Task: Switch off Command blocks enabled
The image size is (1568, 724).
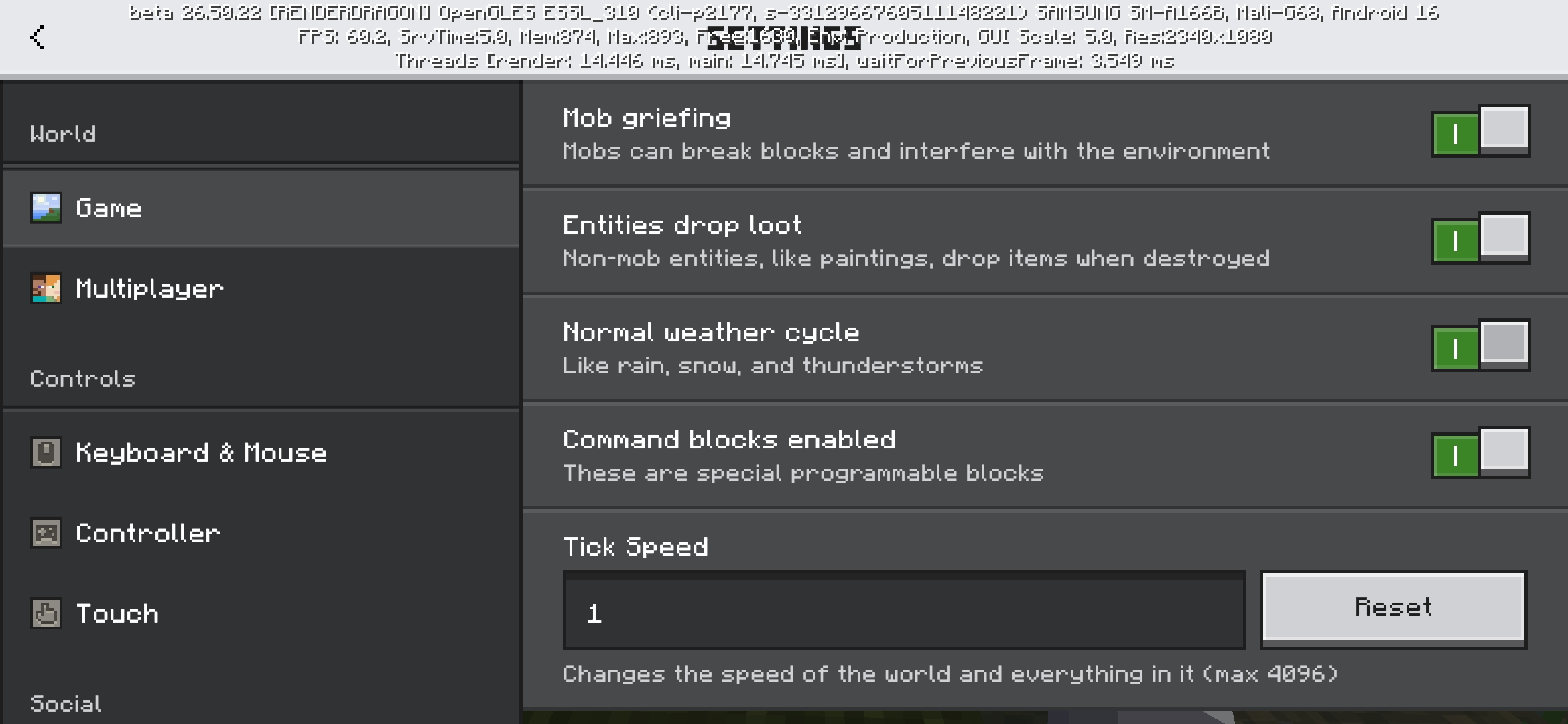Action: click(1480, 453)
